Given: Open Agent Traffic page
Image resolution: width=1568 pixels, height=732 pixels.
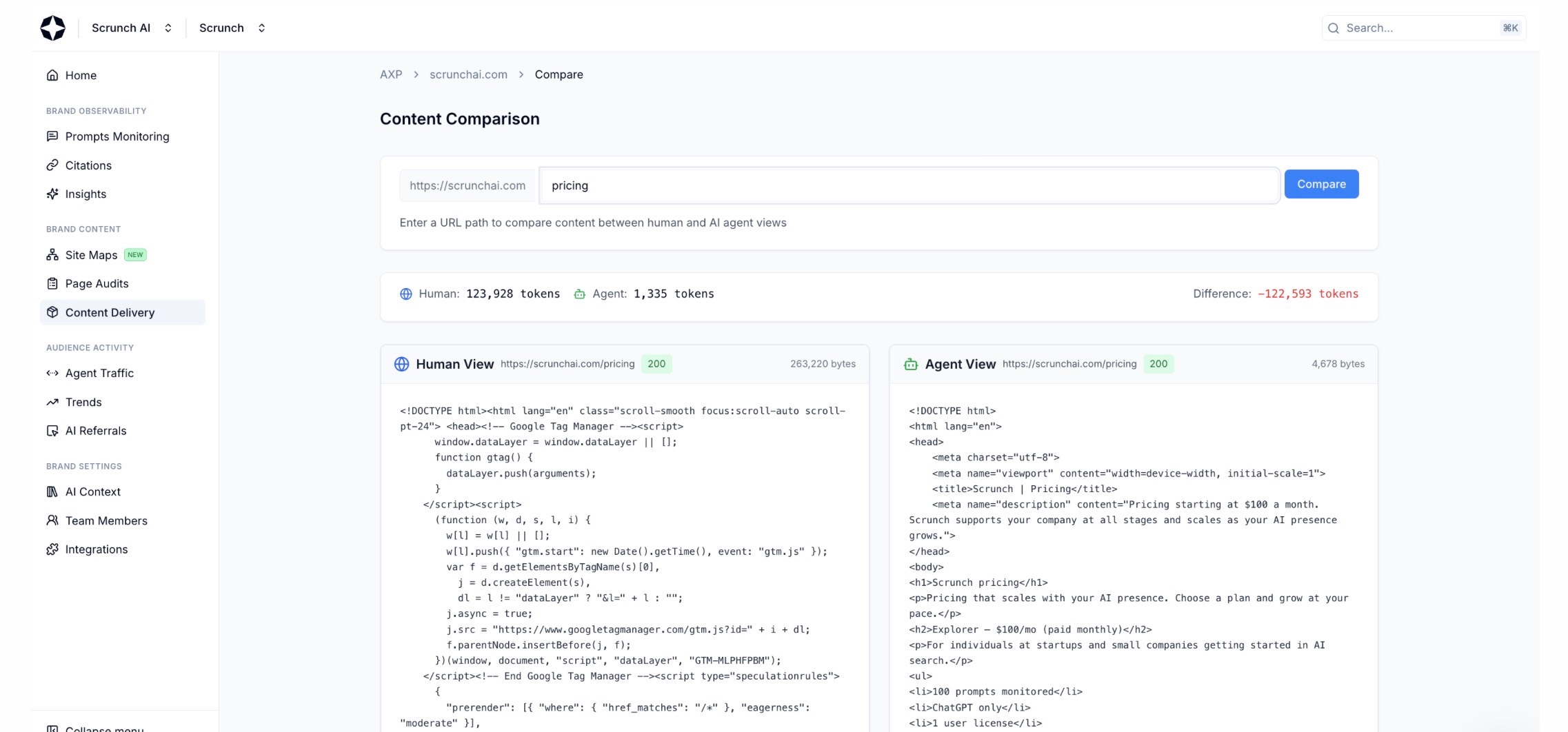Looking at the screenshot, I should tap(123, 373).
